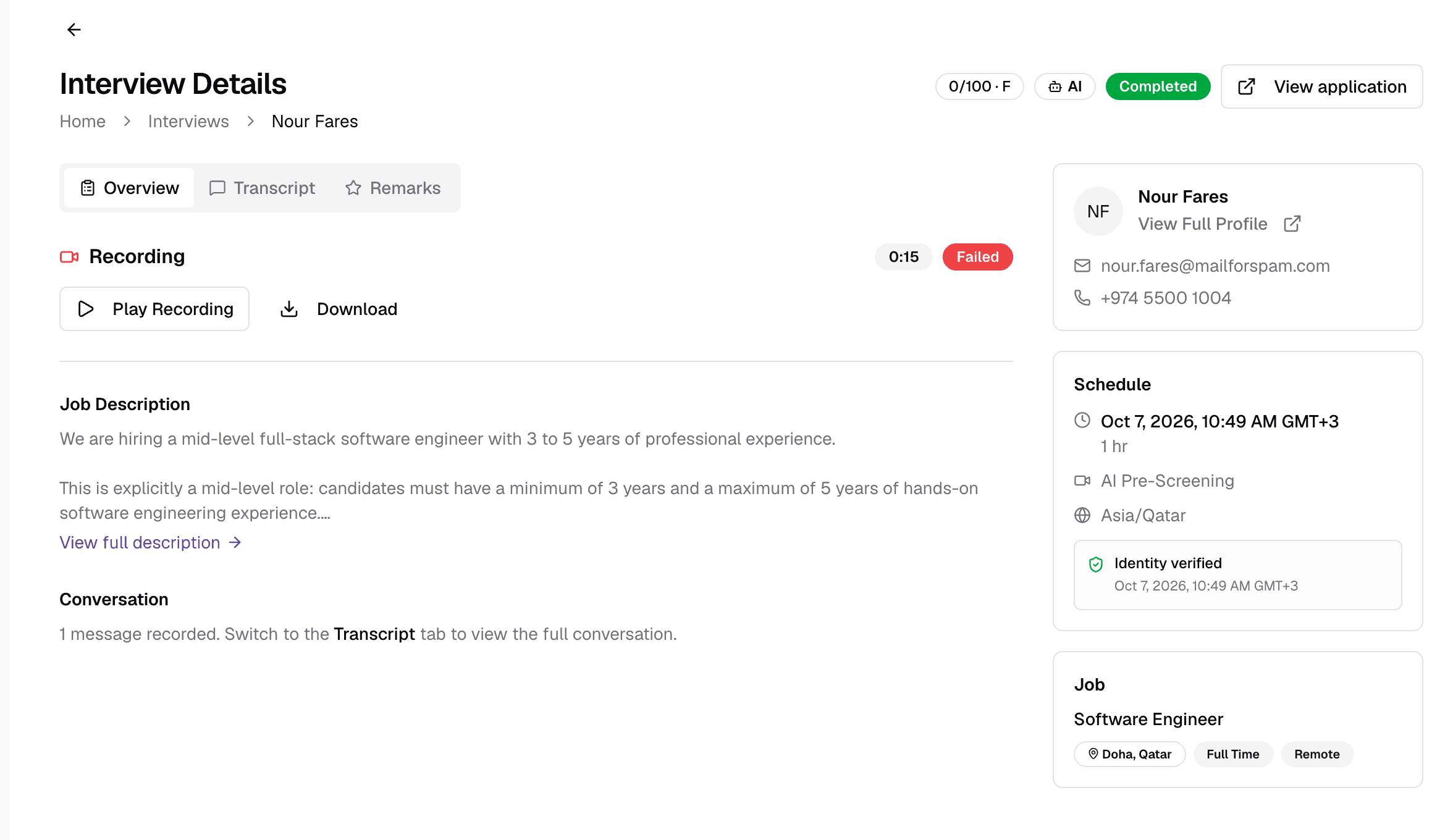The width and height of the screenshot is (1453, 840).
Task: Select the Nour Fares breadcrumb item
Action: pos(314,121)
